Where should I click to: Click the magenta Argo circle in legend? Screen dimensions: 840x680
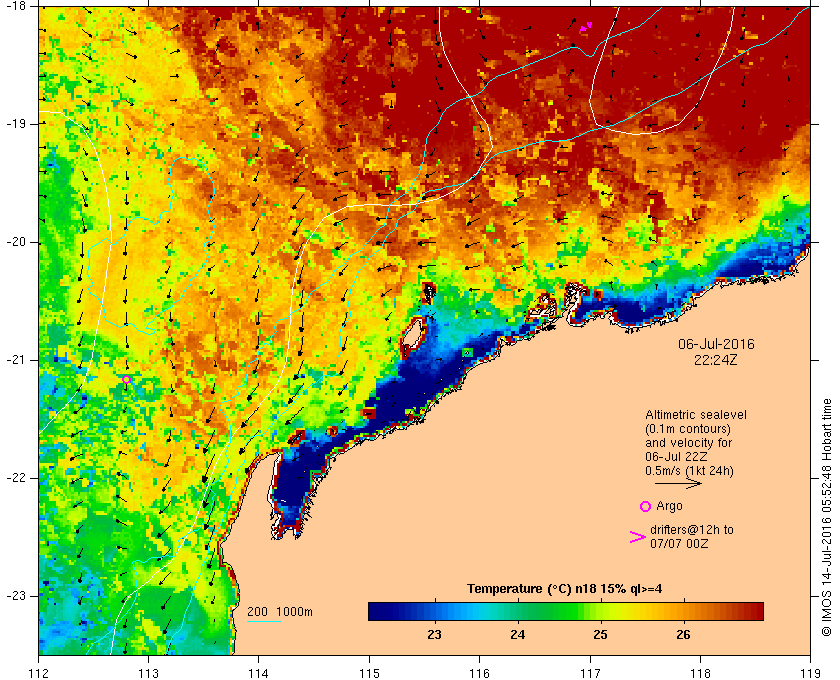point(646,506)
